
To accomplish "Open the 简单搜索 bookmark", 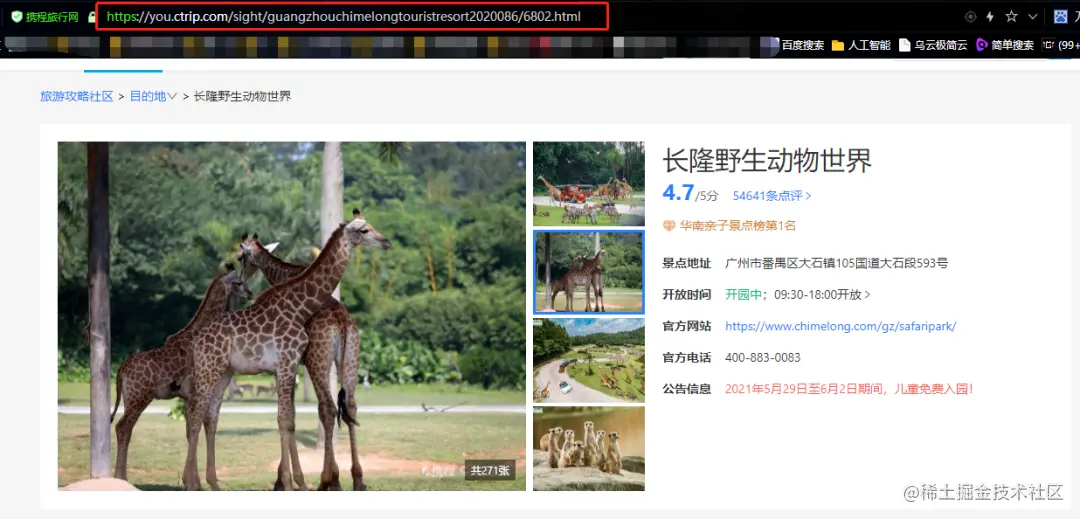I will pyautogui.click(x=1005, y=45).
